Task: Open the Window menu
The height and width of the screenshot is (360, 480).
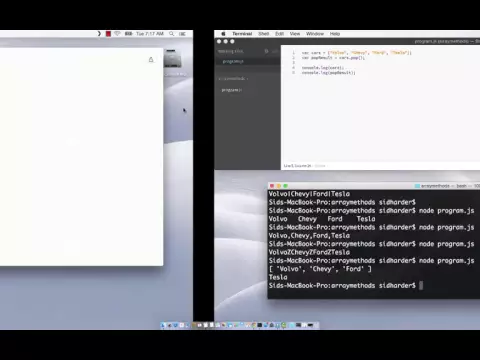Action: 315,34
